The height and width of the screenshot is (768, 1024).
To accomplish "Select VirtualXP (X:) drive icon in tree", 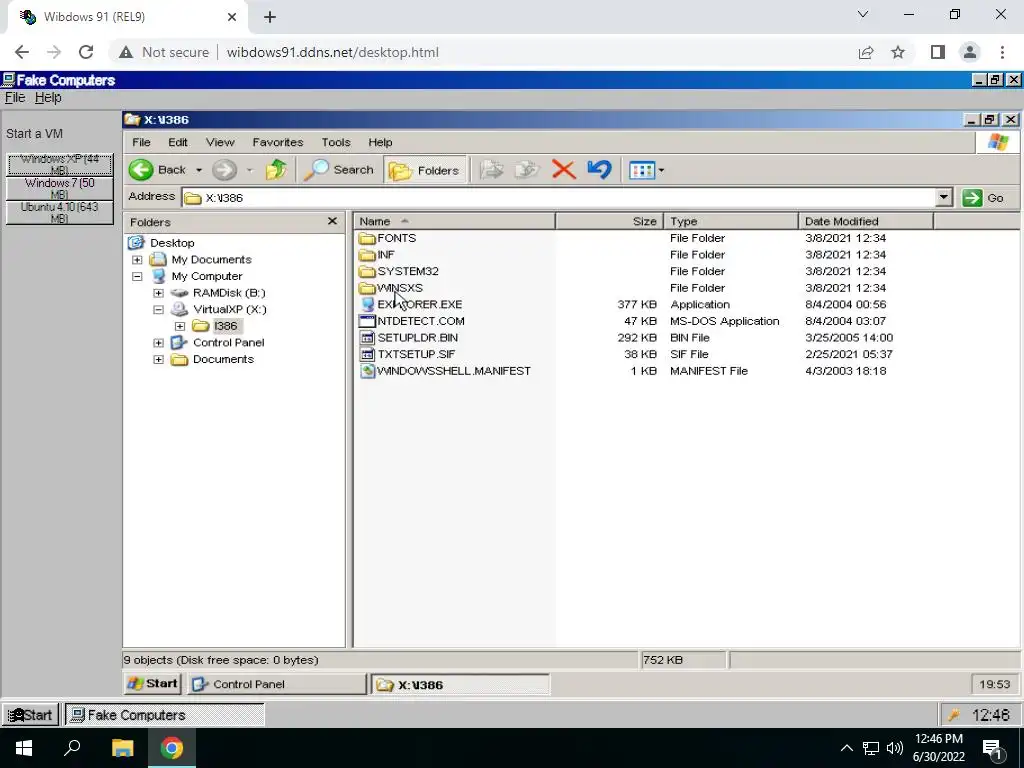I will tap(180, 310).
